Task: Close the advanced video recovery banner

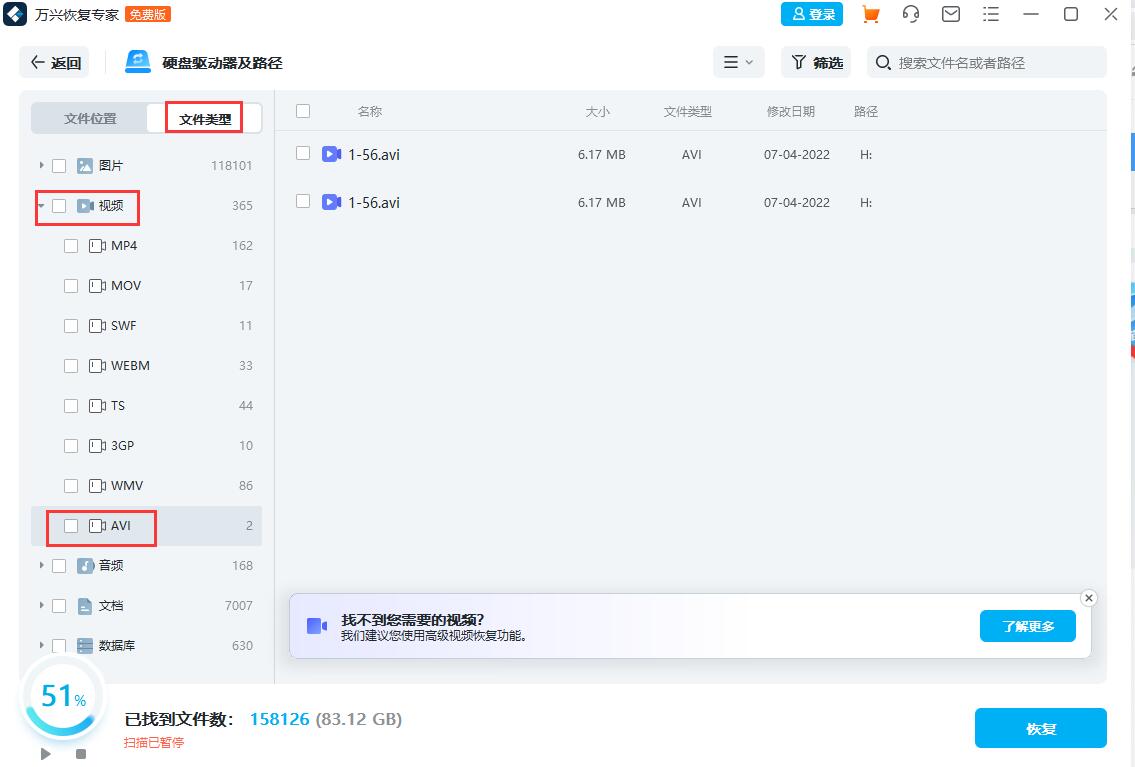Action: [x=1089, y=598]
